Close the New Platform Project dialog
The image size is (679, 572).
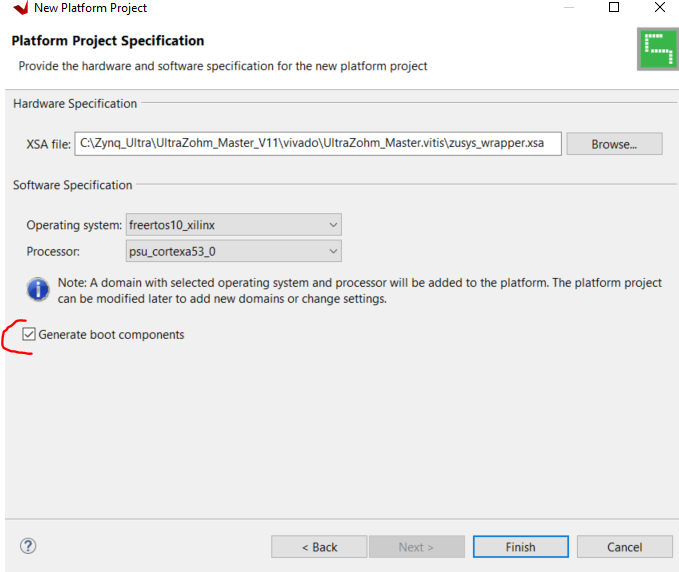pyautogui.click(x=659, y=8)
